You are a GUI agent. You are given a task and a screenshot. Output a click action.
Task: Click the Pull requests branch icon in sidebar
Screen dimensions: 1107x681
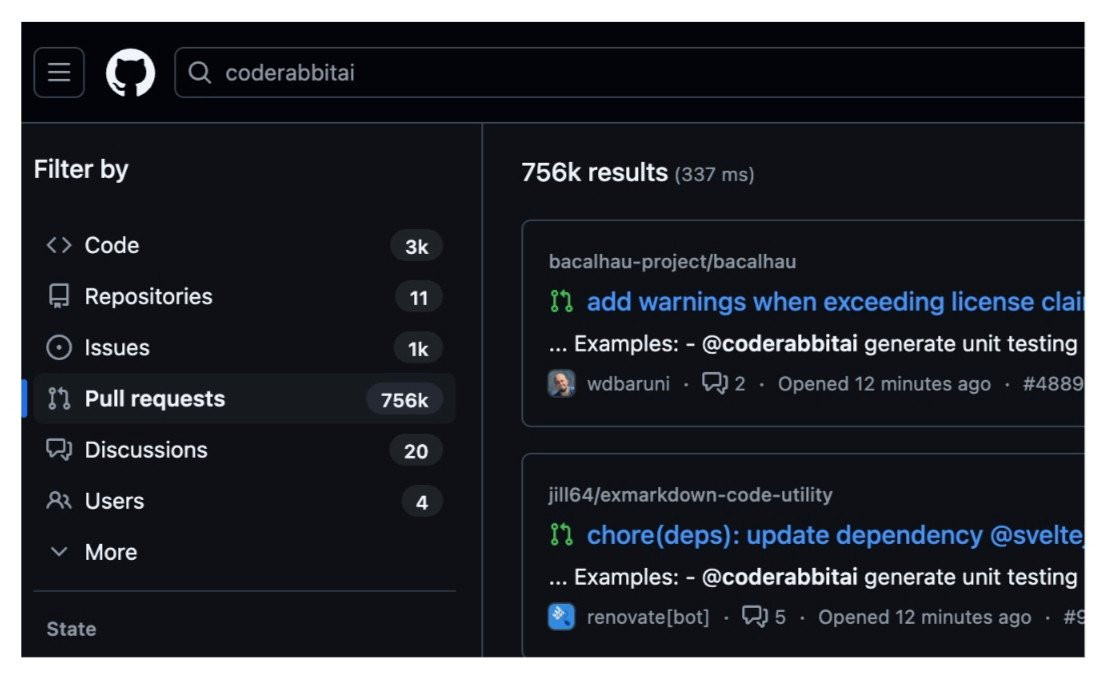tap(59, 399)
